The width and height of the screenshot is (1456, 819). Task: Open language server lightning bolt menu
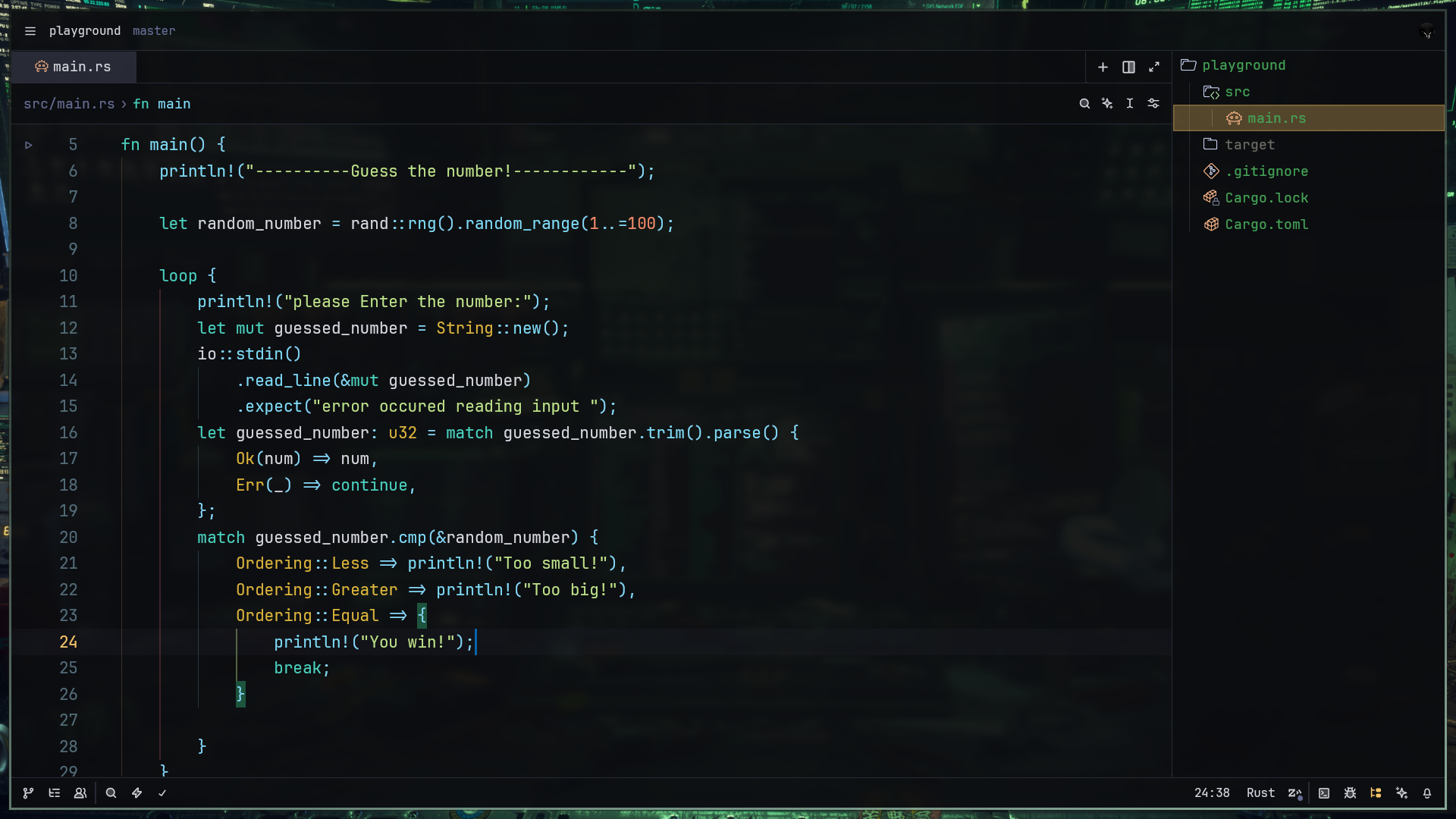136,793
